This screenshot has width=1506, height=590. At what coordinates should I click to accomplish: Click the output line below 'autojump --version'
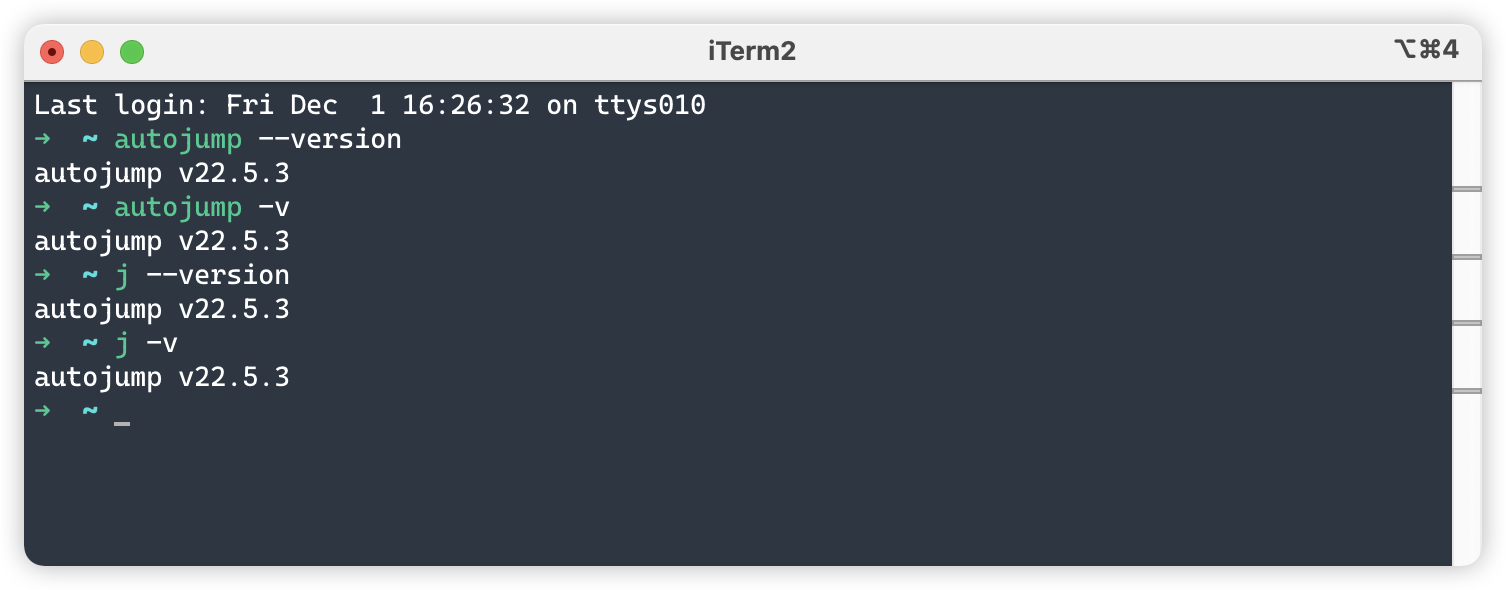pyautogui.click(x=161, y=173)
